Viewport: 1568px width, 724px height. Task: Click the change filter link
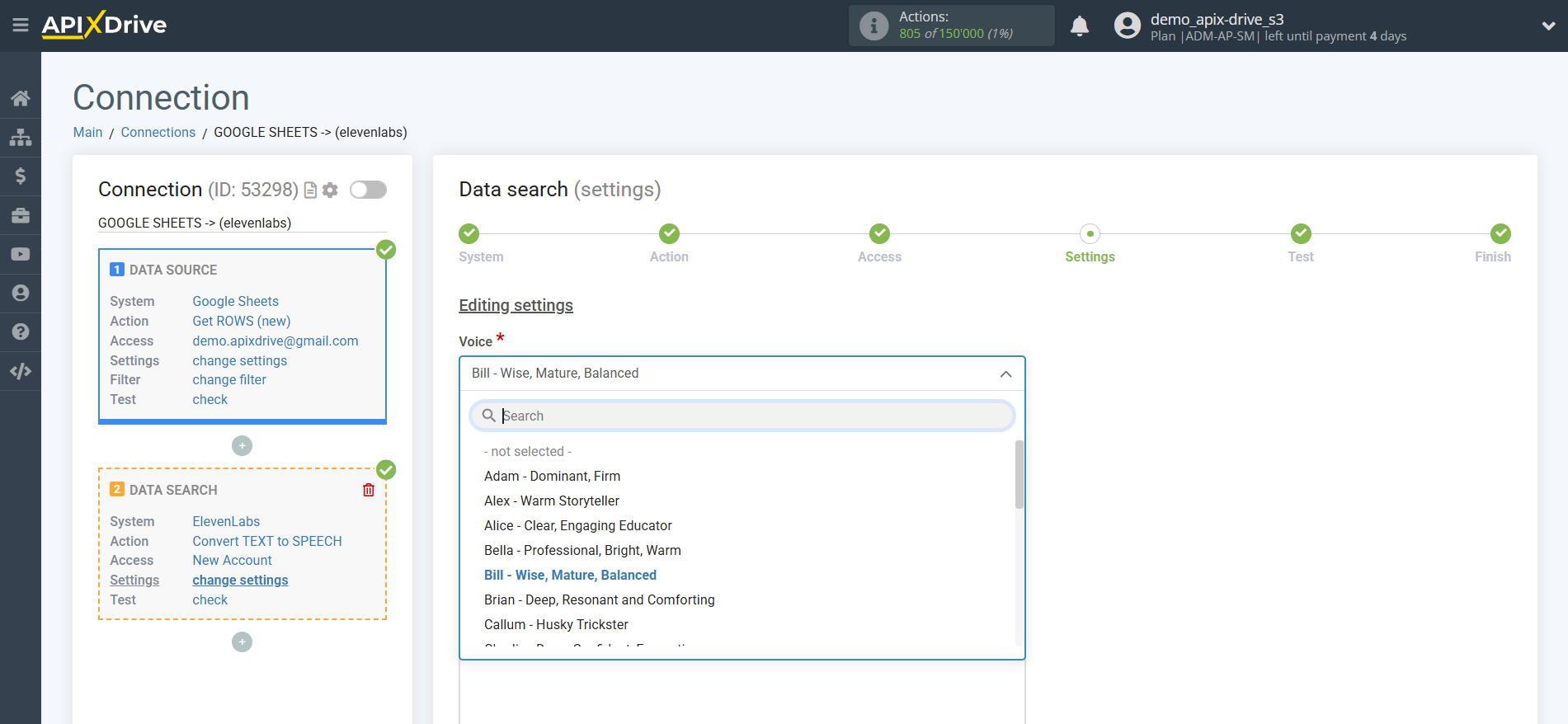tap(229, 379)
